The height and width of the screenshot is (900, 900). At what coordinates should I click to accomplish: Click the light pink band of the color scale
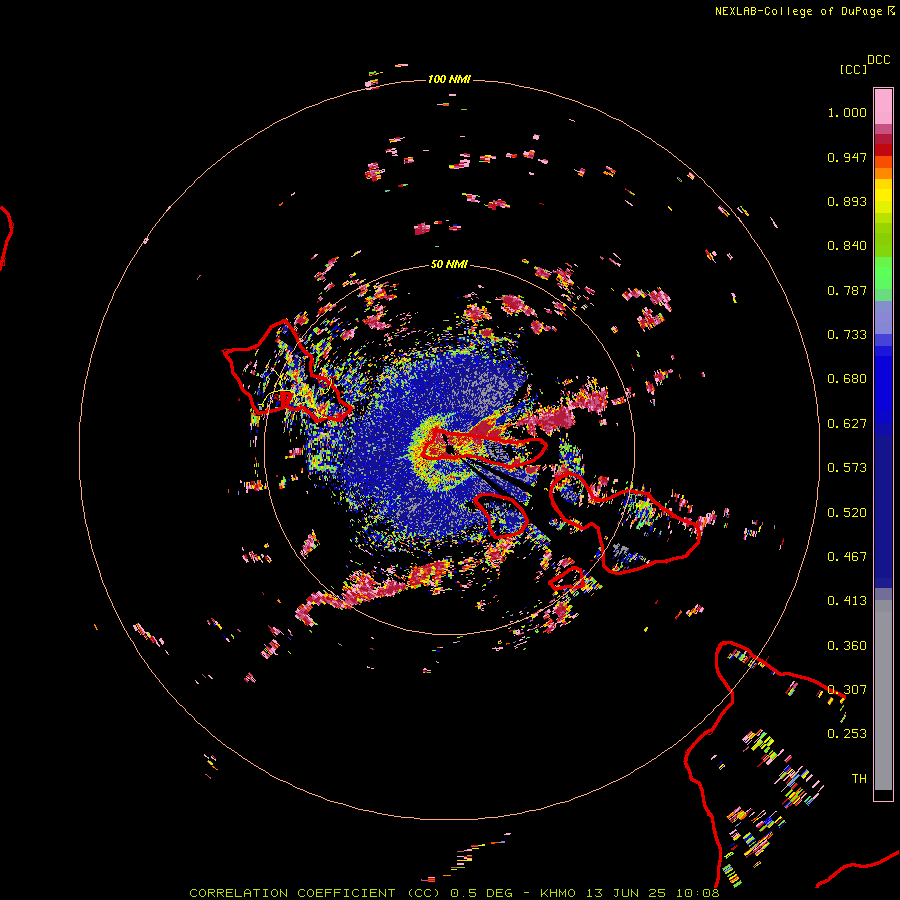(883, 106)
